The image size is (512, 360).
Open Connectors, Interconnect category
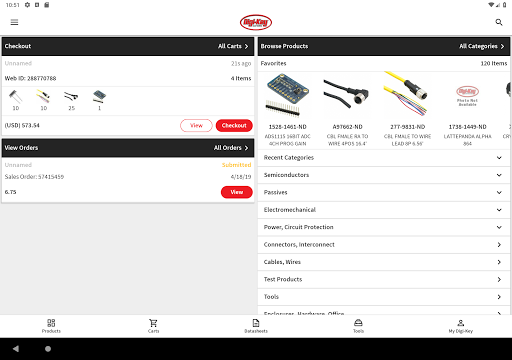click(x=384, y=244)
